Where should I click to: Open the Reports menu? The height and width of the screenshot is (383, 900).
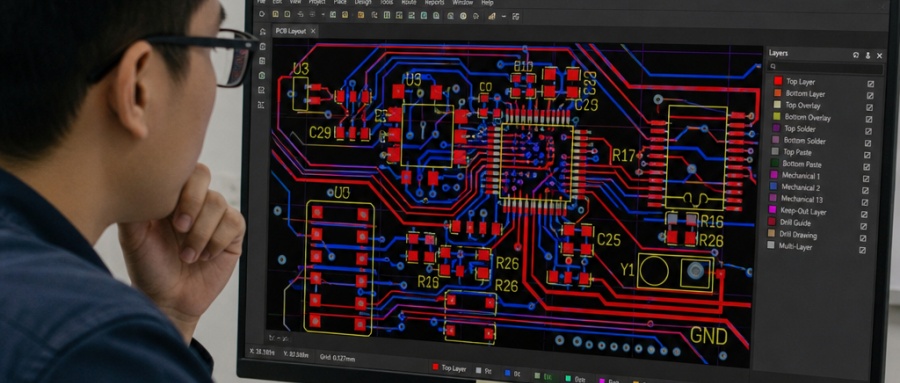[x=435, y=2]
